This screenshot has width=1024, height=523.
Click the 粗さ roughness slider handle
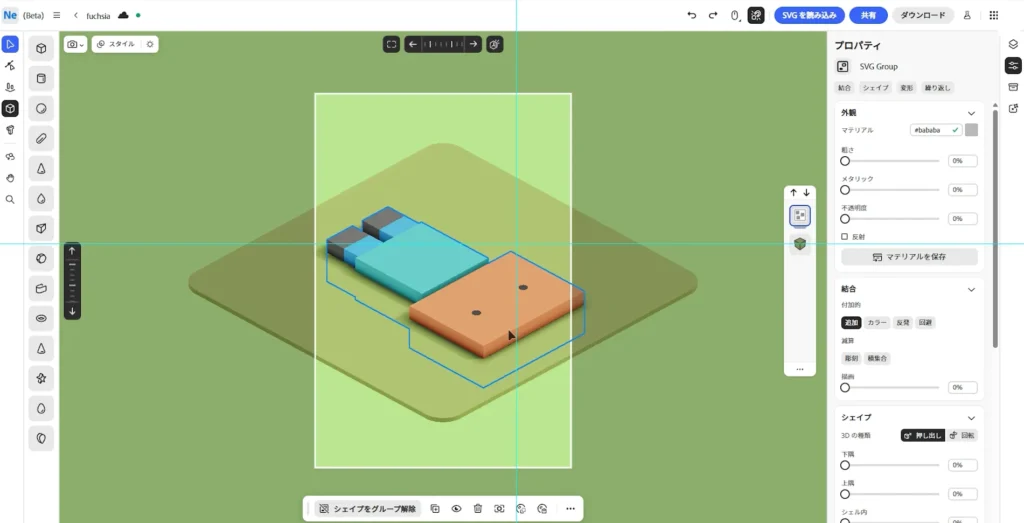coord(845,161)
